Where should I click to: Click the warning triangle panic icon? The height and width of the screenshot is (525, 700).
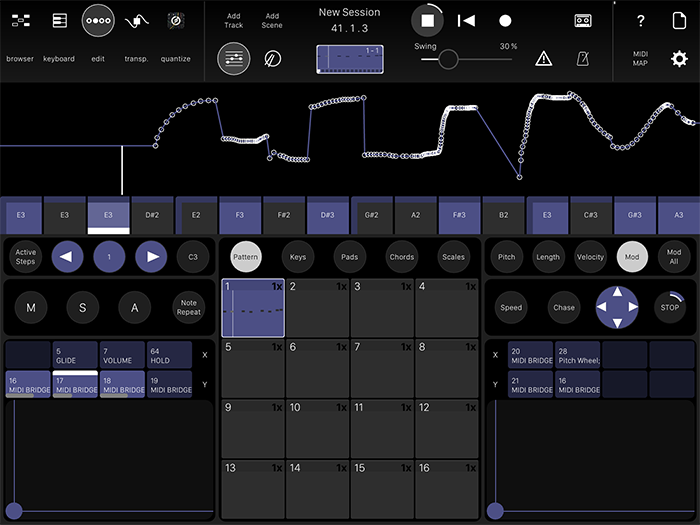(x=543, y=58)
